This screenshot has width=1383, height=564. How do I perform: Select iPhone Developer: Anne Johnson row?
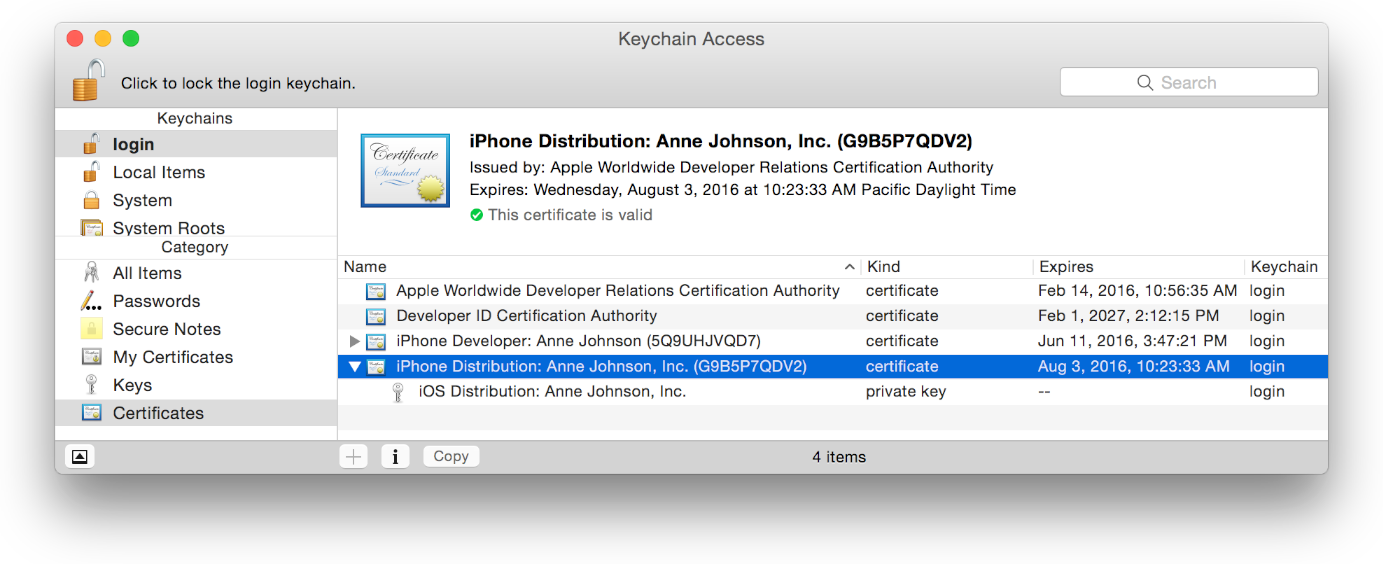(x=833, y=341)
